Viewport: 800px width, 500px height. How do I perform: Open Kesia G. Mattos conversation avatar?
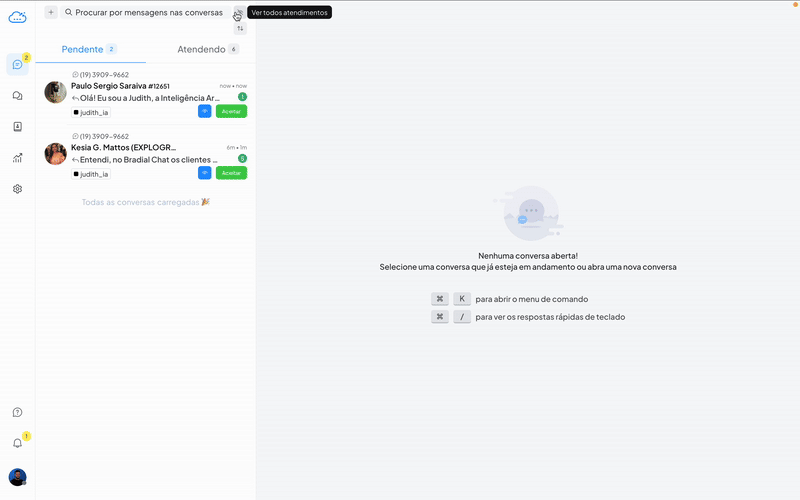point(56,154)
